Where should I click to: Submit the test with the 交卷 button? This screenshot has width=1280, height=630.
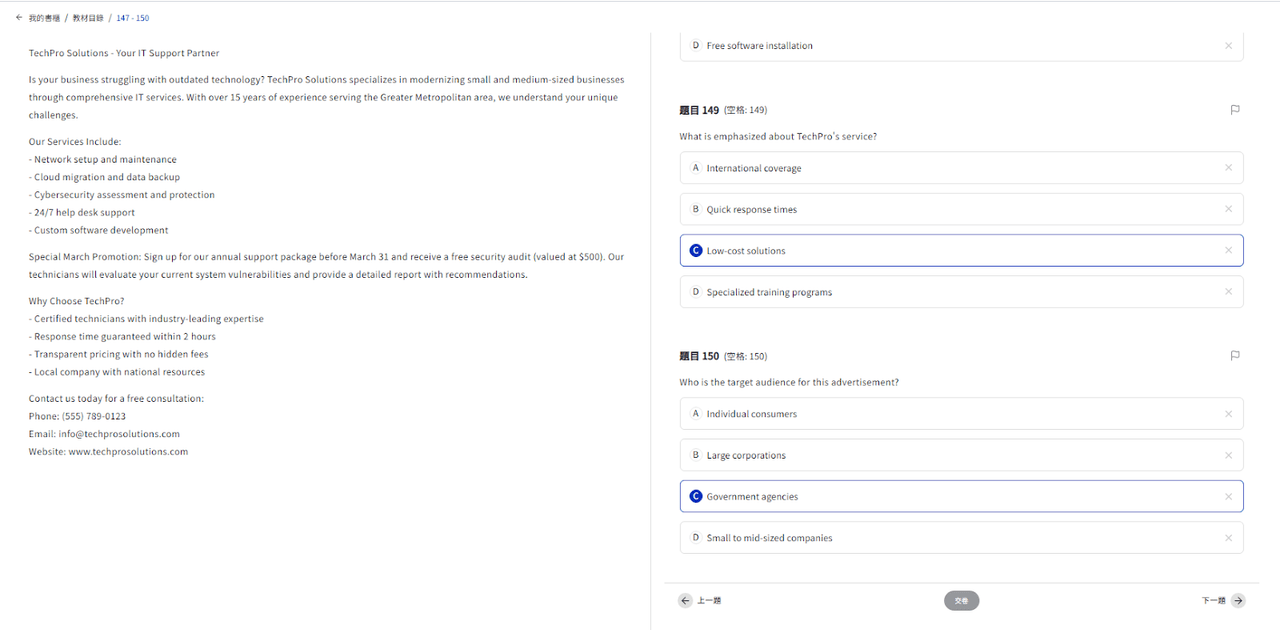coord(961,601)
